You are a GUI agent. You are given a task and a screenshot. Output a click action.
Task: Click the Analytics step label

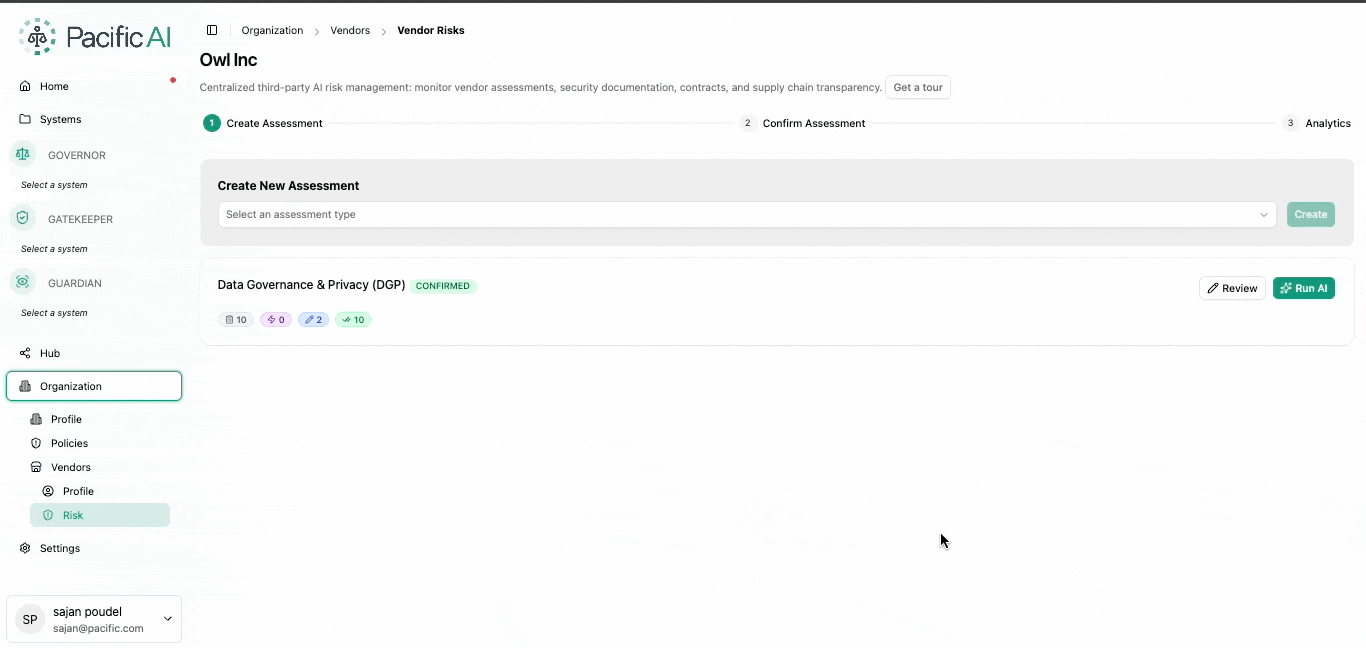coord(1328,124)
